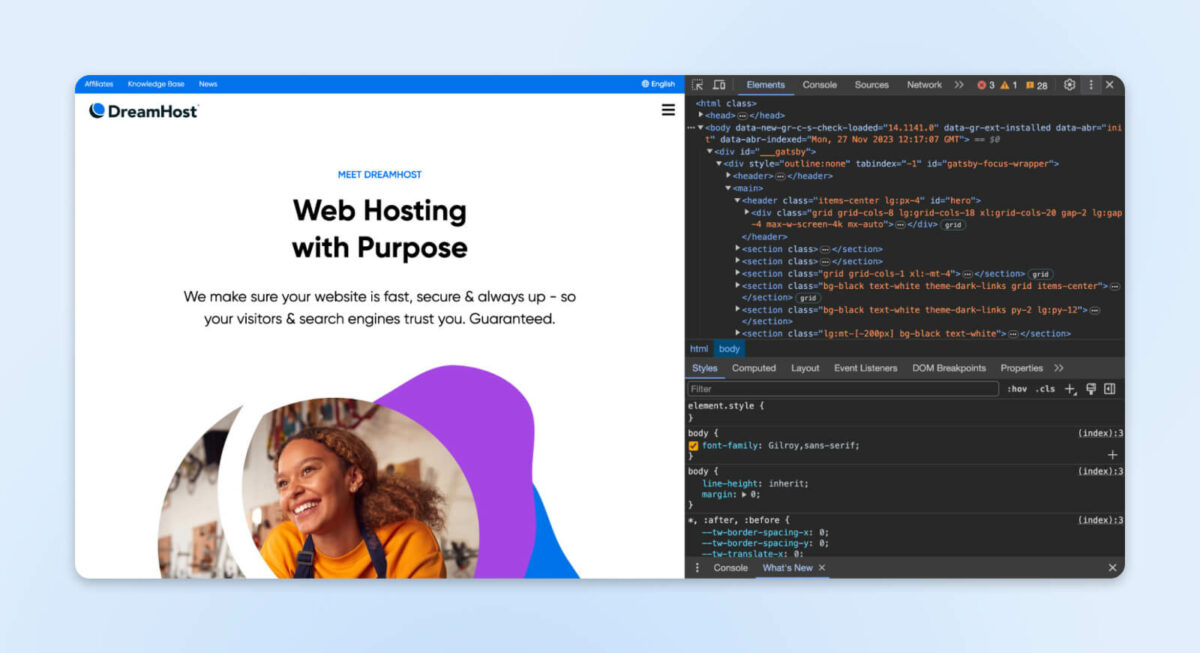This screenshot has height=653, width=1200.
Task: Click the 28 issues badge
Action: coord(1036,85)
